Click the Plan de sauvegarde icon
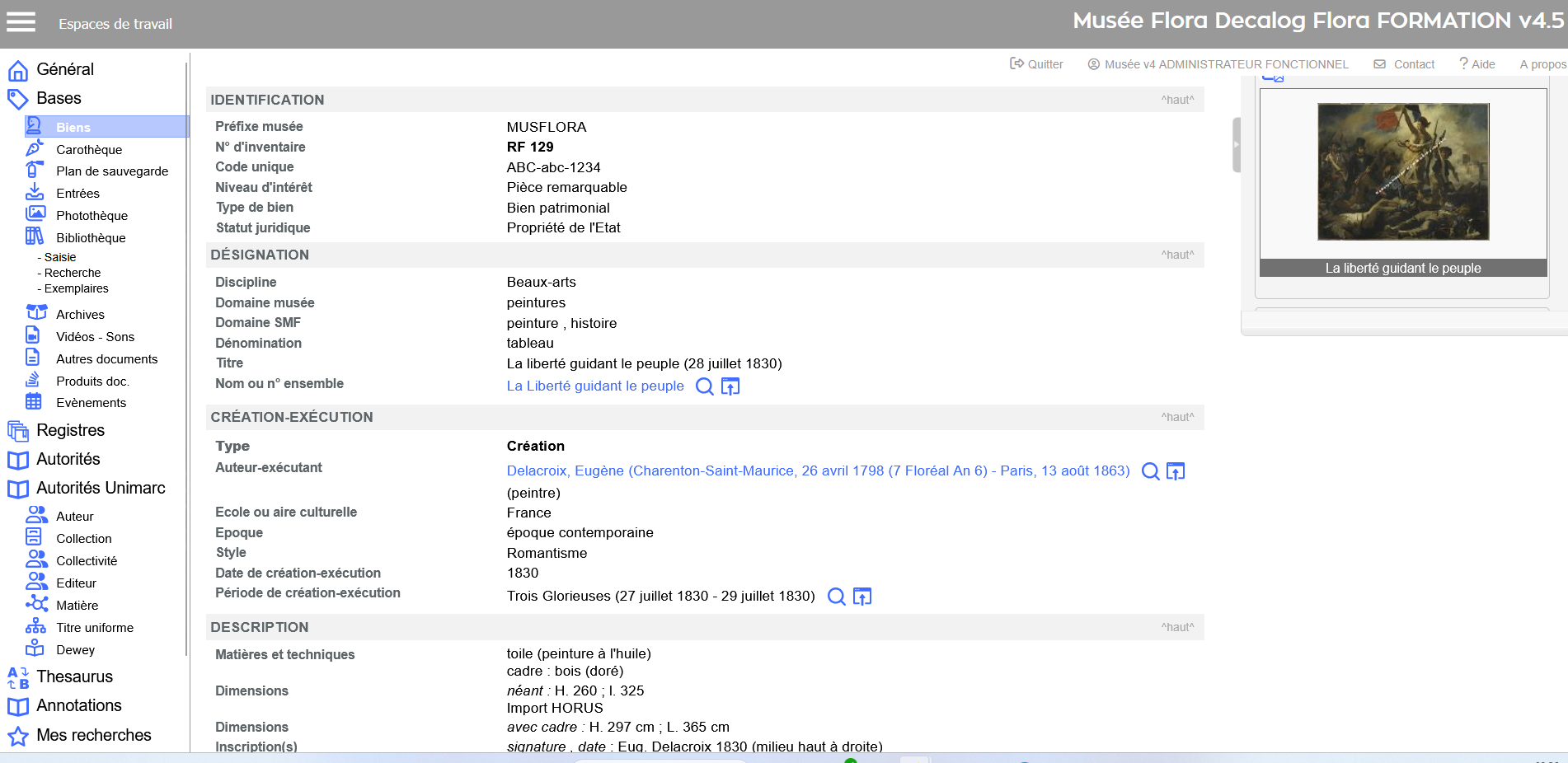The width and height of the screenshot is (1568, 763). [35, 170]
